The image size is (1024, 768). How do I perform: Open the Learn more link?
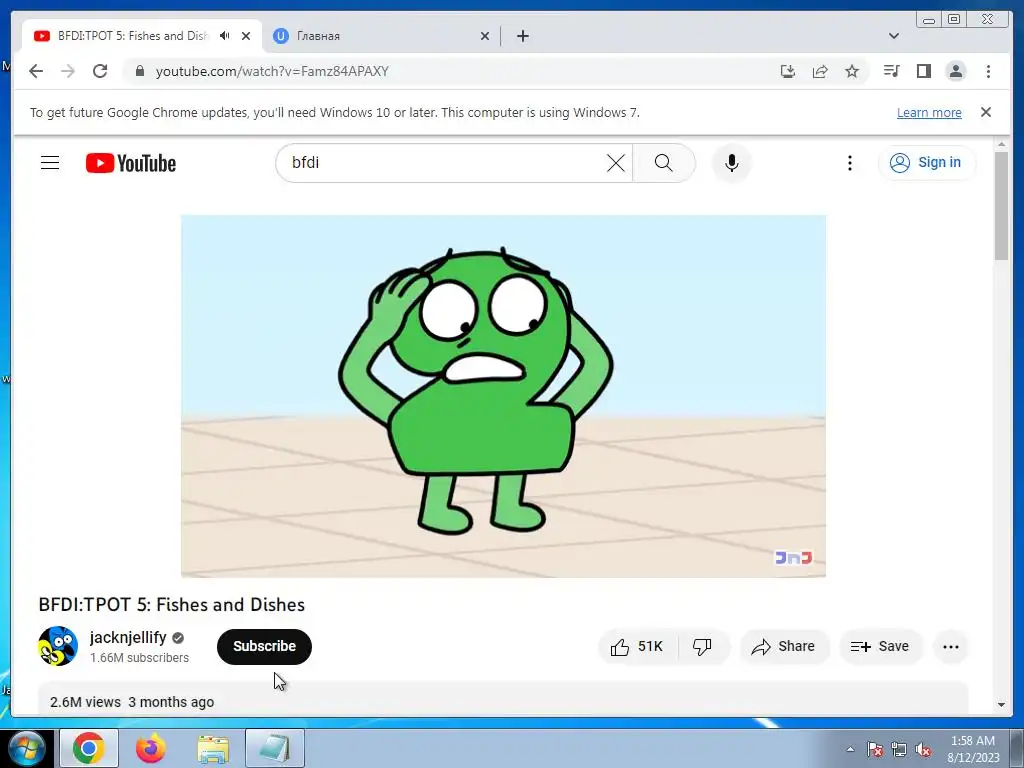coord(929,112)
